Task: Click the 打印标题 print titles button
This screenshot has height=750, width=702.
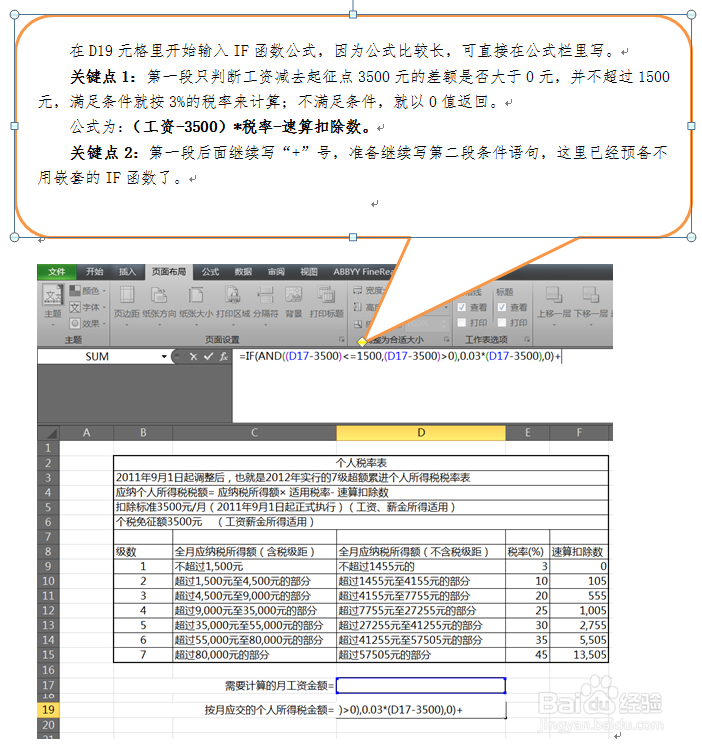Action: pyautogui.click(x=327, y=302)
